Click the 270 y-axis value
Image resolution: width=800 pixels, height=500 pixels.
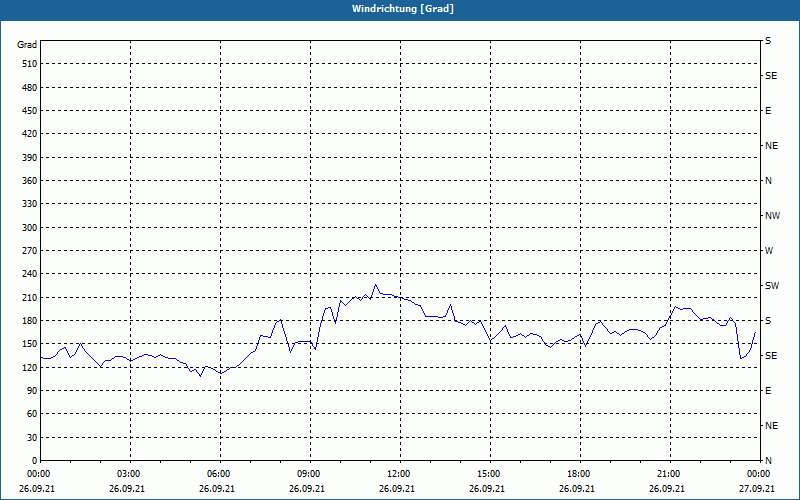(x=30, y=251)
